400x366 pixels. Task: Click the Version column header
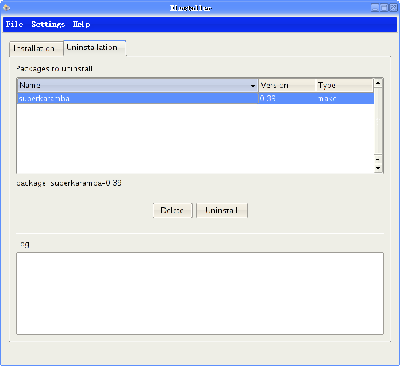pyautogui.click(x=287, y=85)
